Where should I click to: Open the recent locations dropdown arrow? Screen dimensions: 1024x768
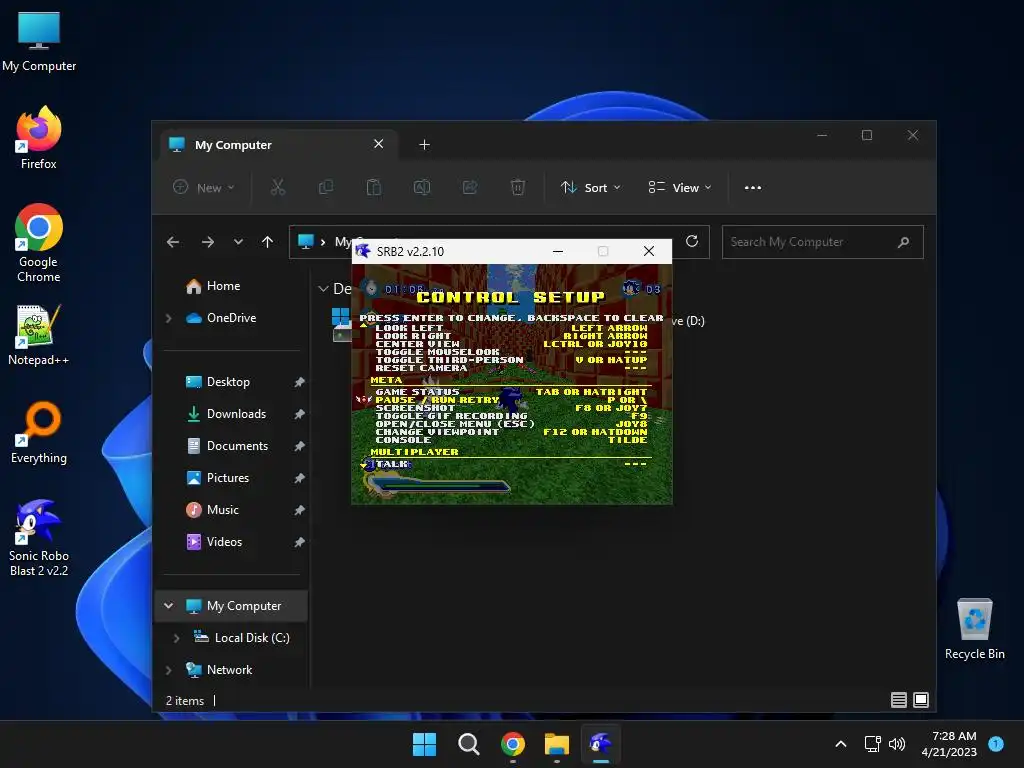[238, 242]
